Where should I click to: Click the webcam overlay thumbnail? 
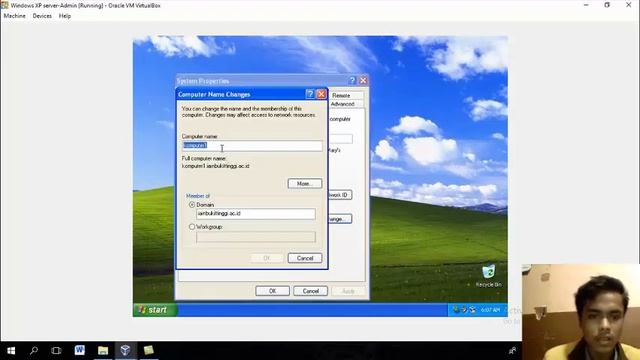click(581, 312)
